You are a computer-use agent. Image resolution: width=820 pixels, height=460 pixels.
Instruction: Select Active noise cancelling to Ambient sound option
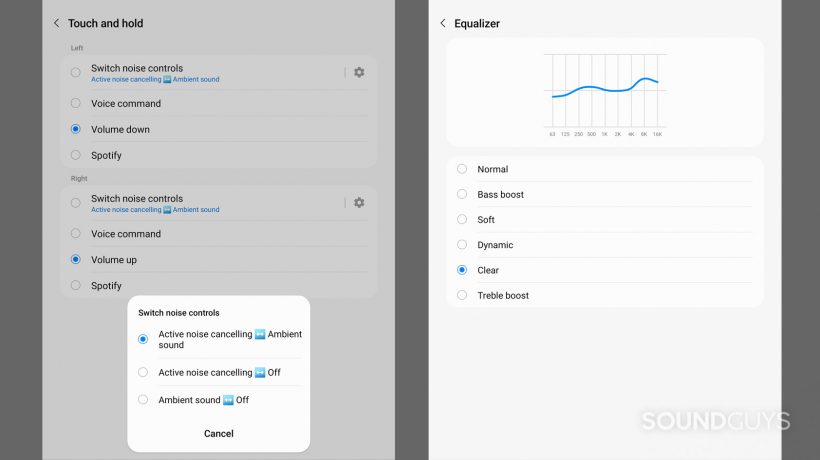point(143,340)
